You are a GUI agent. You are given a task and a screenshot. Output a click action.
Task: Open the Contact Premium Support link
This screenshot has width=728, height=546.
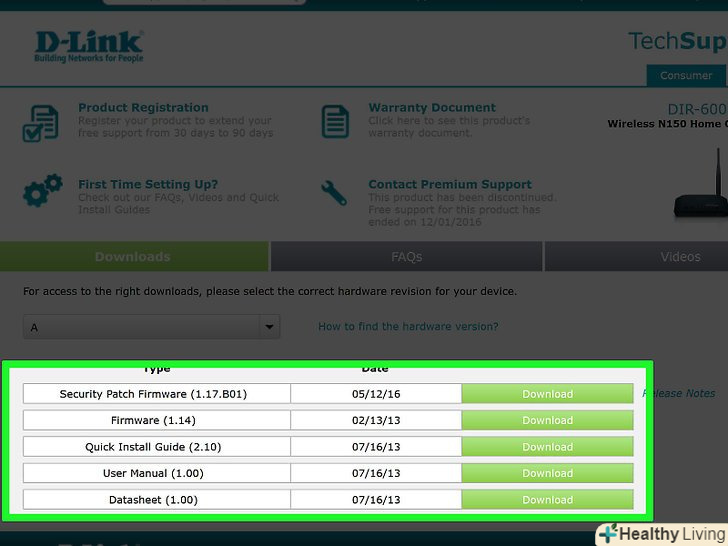tap(450, 184)
